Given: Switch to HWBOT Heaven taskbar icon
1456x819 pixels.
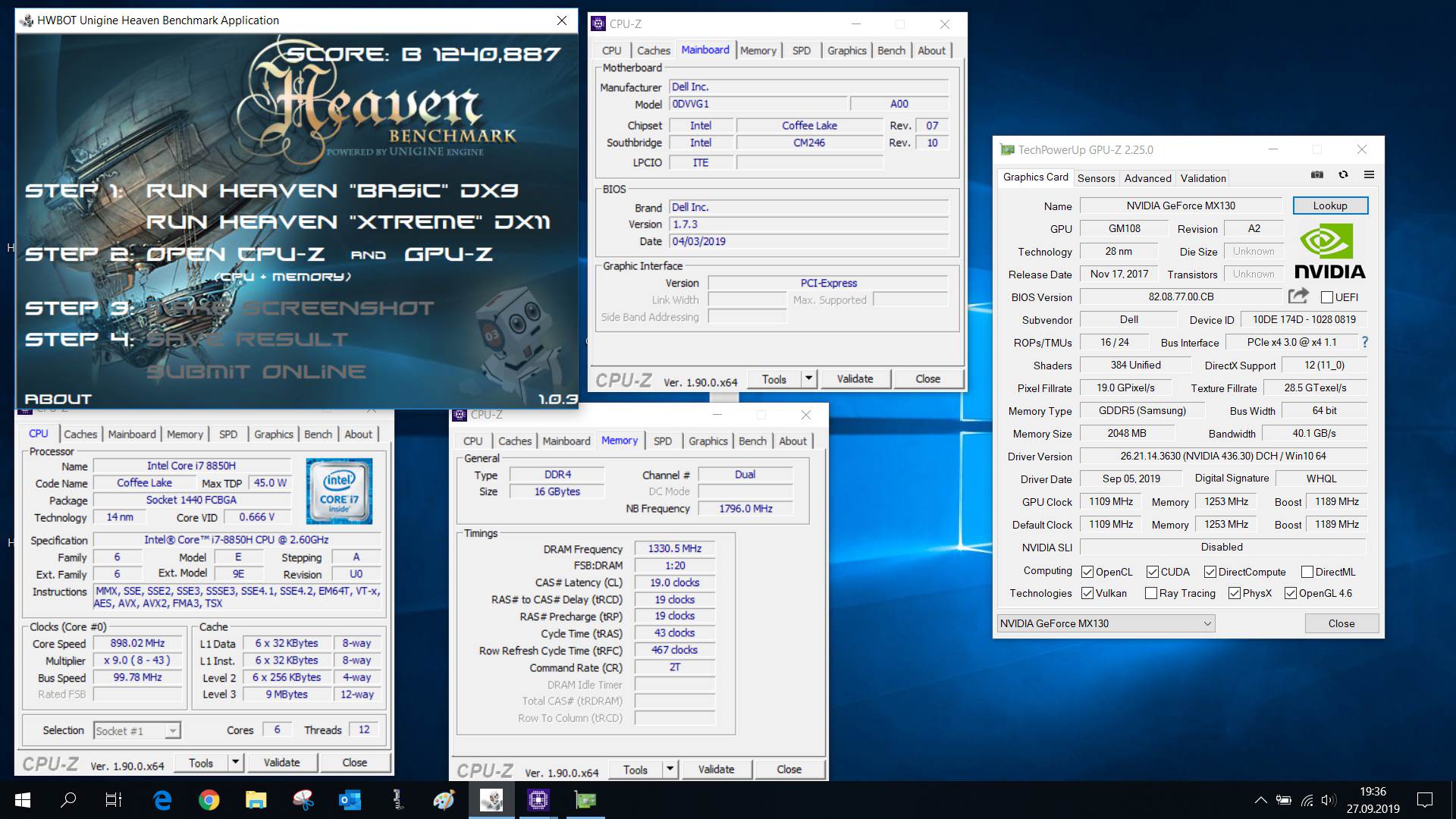Looking at the screenshot, I should [491, 800].
